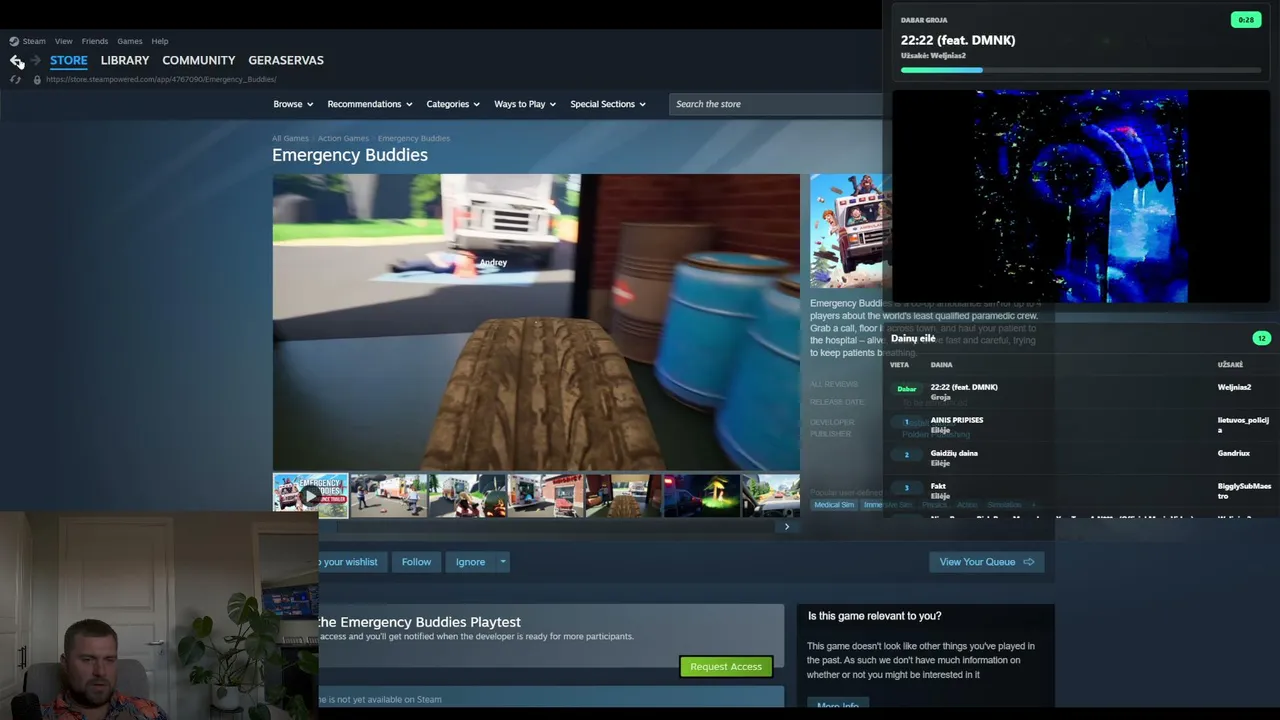Select the fifth screenshot thumbnail with wooden crate
The image size is (1280, 720).
pos(623,496)
